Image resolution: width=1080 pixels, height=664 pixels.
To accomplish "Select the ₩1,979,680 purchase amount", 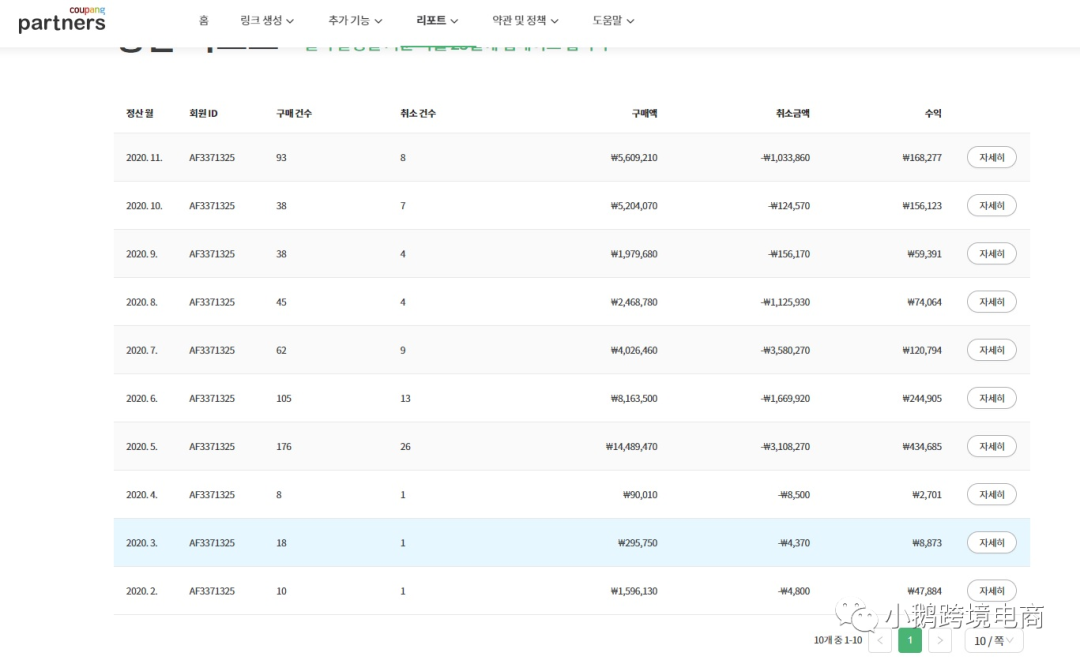I will coord(634,254).
